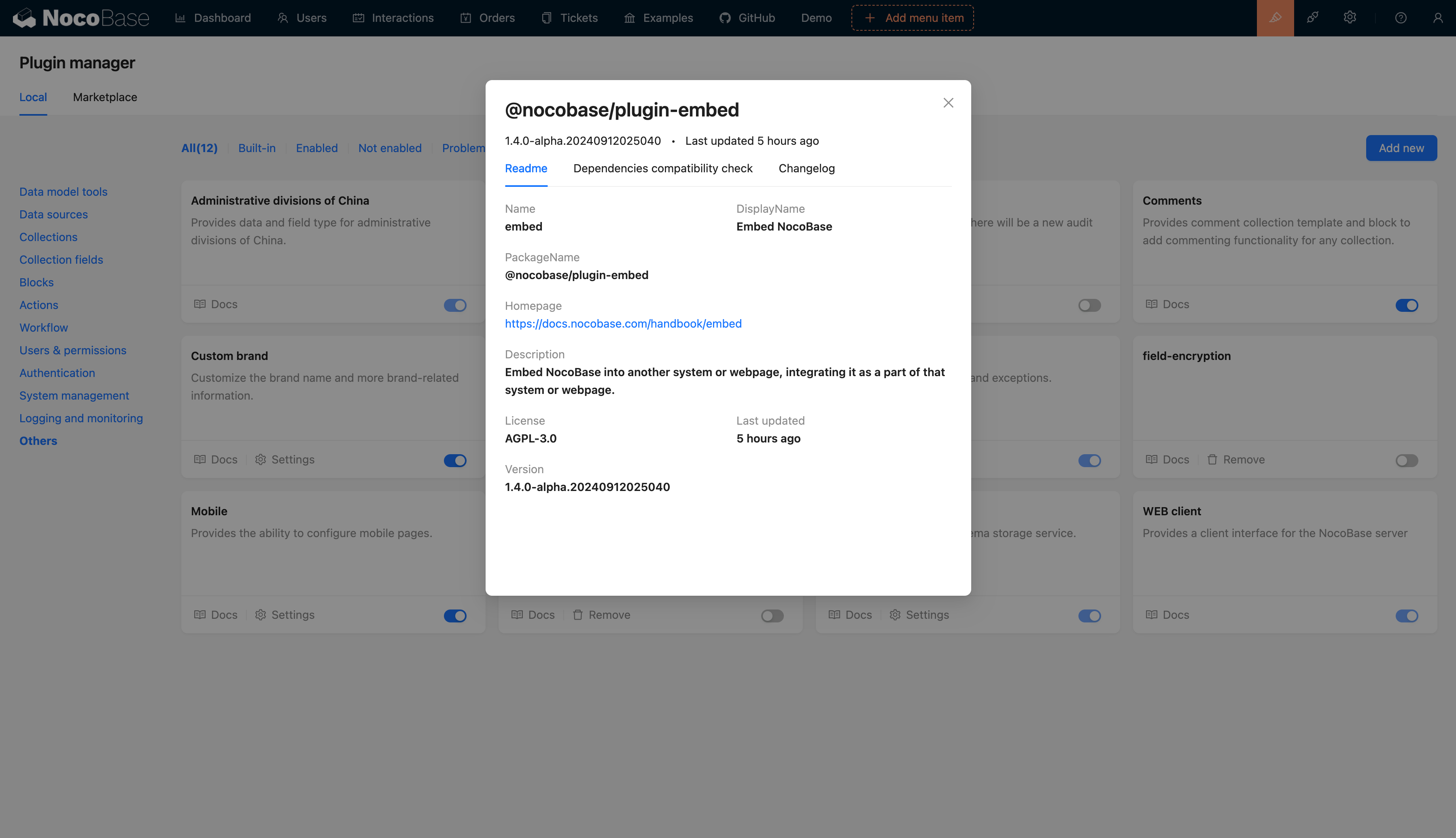The width and height of the screenshot is (1456, 838).
Task: Open the user profile icon
Action: pyautogui.click(x=1438, y=18)
